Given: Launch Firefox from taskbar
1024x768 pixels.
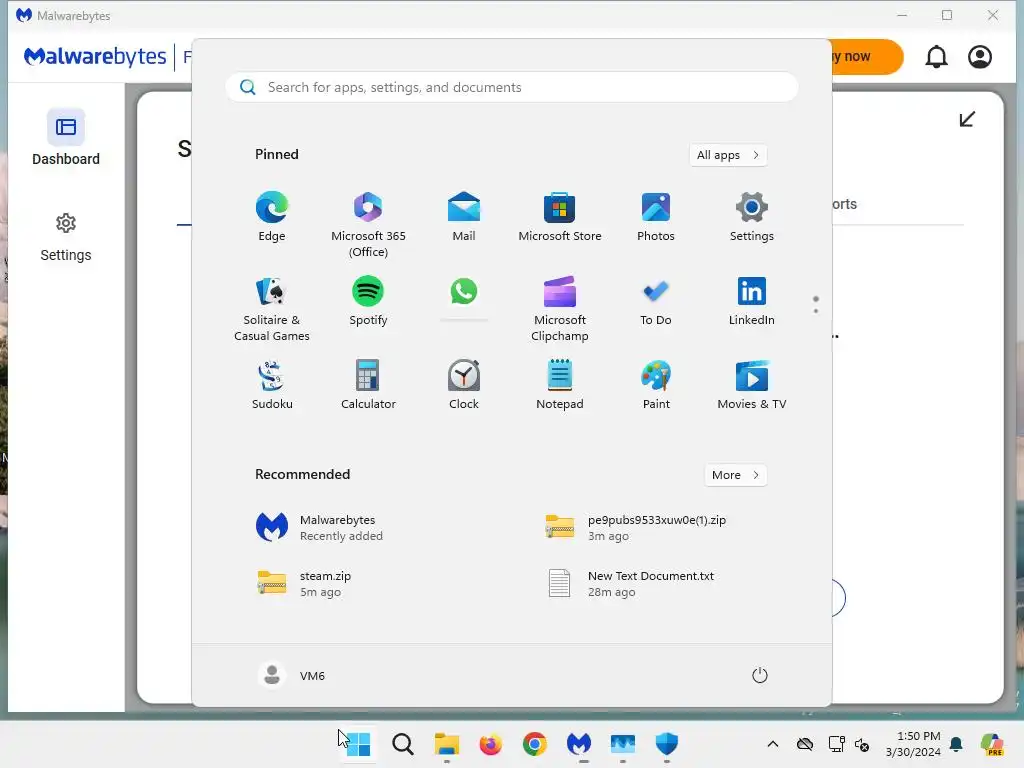Looking at the screenshot, I should [x=490, y=744].
